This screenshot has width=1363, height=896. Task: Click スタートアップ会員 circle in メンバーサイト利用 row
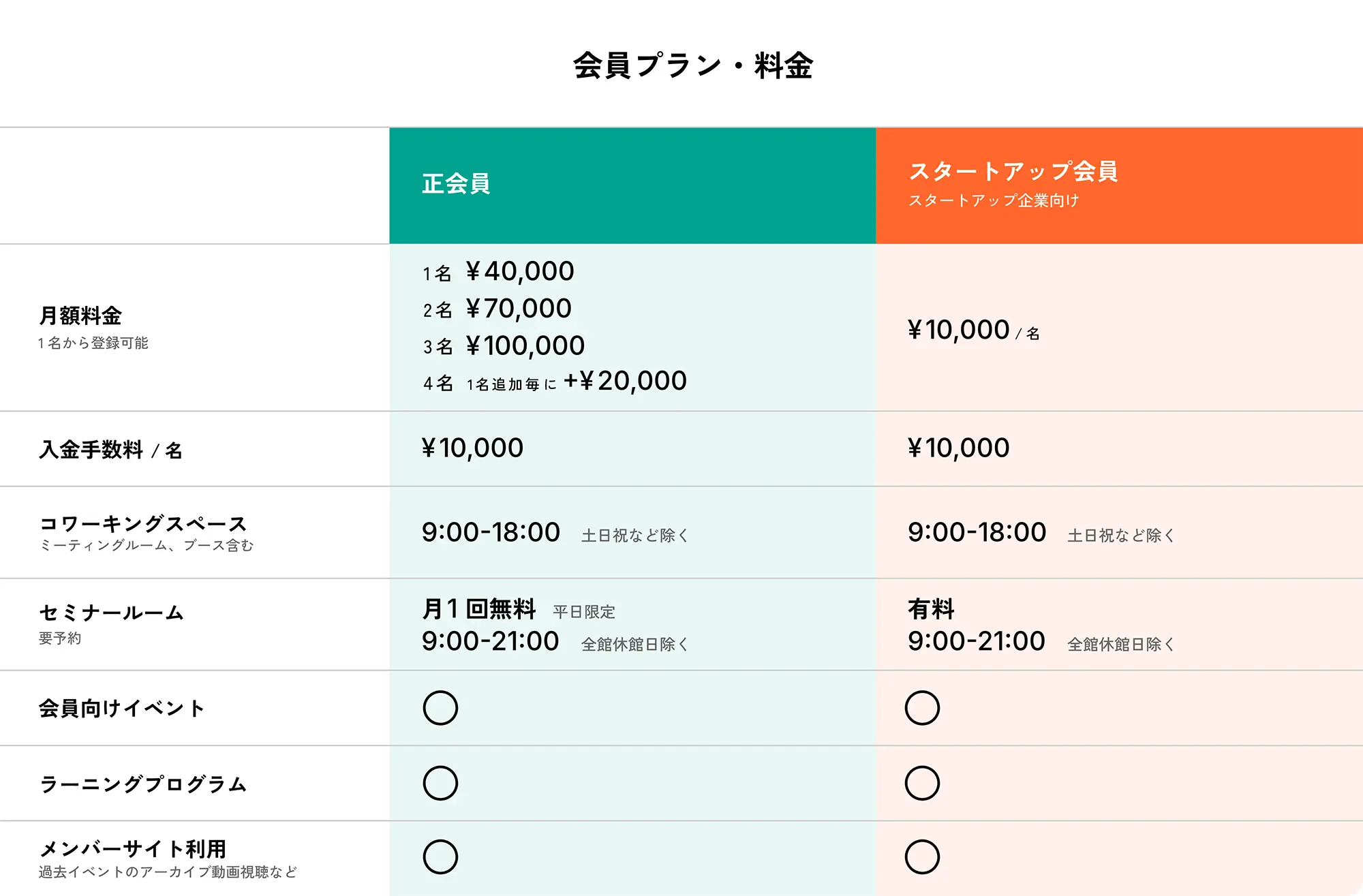tap(922, 856)
